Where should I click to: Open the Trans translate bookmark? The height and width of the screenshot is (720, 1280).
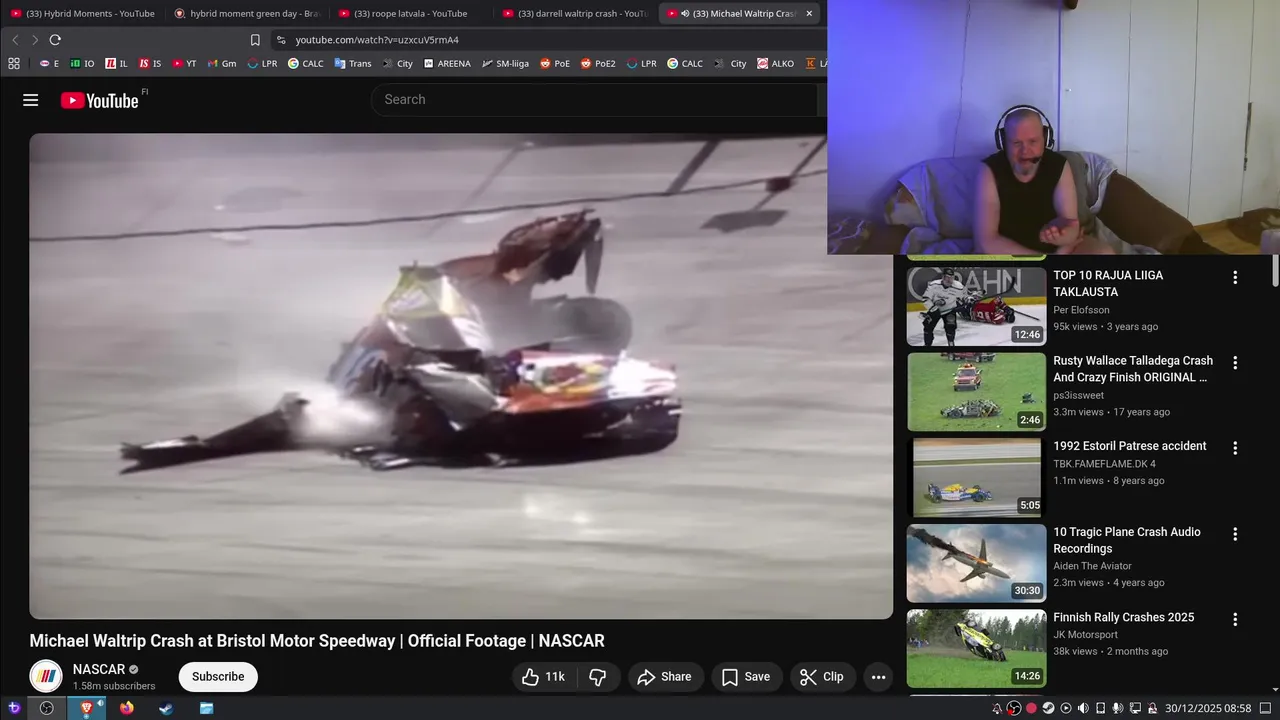pyautogui.click(x=353, y=63)
